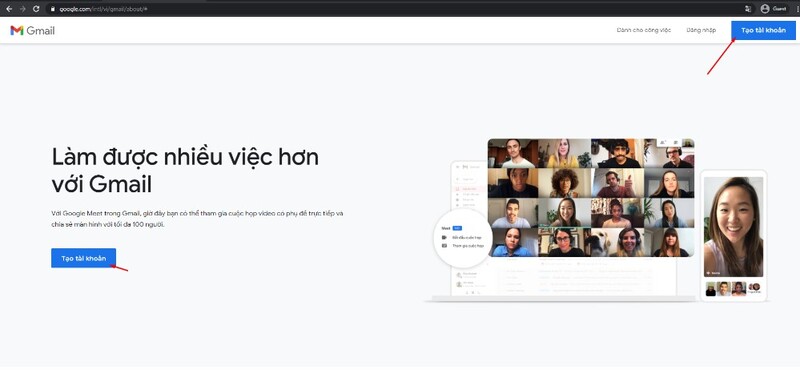Click the padlock site info icon
The image size is (800, 374).
(52, 9)
